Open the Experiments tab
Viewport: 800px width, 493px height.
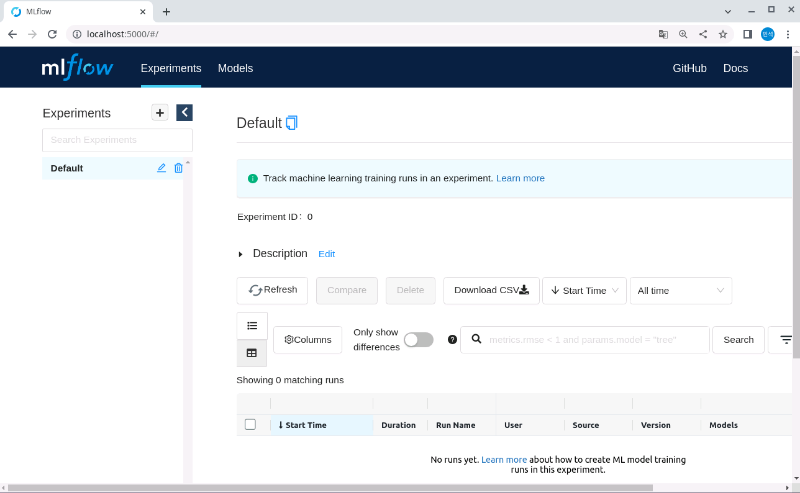(x=171, y=68)
